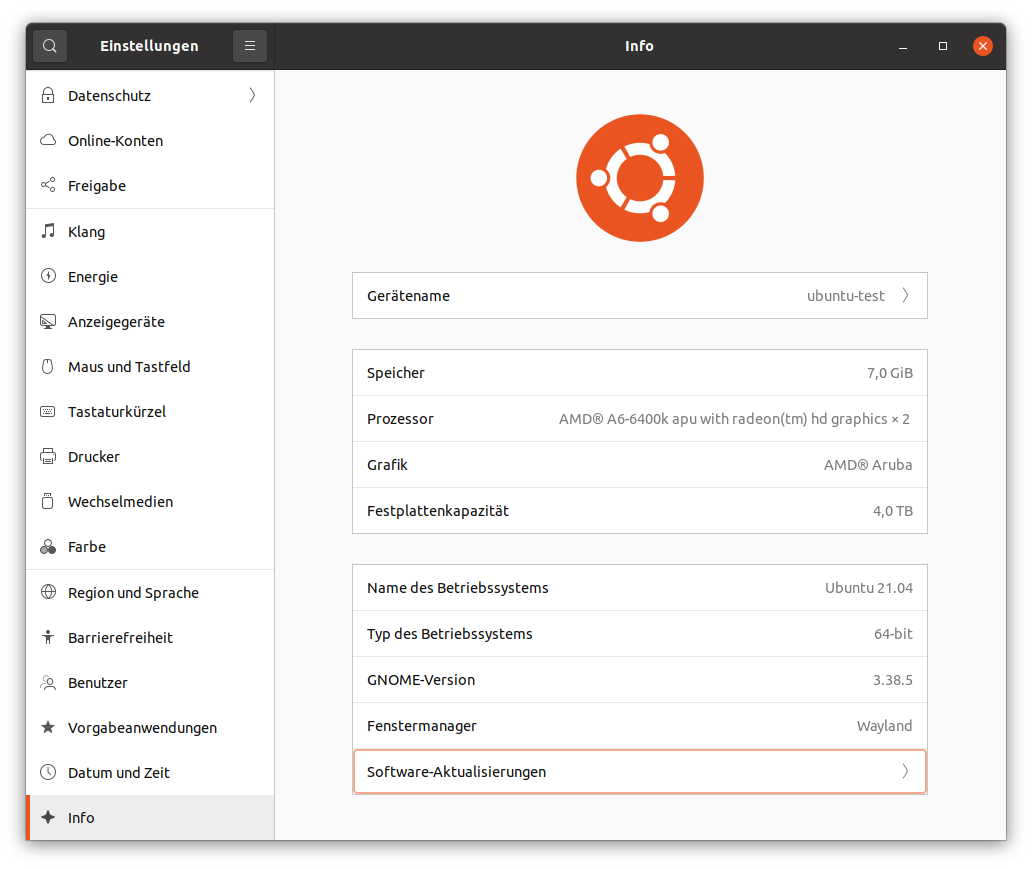Image resolution: width=1032 pixels, height=869 pixels.
Task: Click the Wechselmedien USB drive icon
Action: [48, 501]
